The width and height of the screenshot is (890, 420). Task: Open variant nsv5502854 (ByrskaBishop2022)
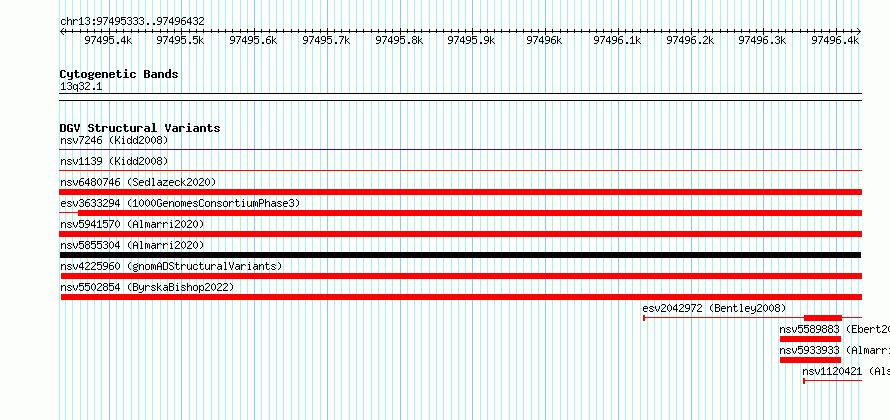pos(147,287)
